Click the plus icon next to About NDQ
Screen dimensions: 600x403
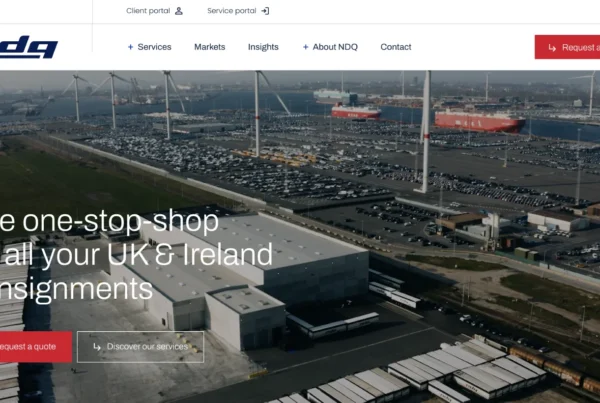click(305, 47)
